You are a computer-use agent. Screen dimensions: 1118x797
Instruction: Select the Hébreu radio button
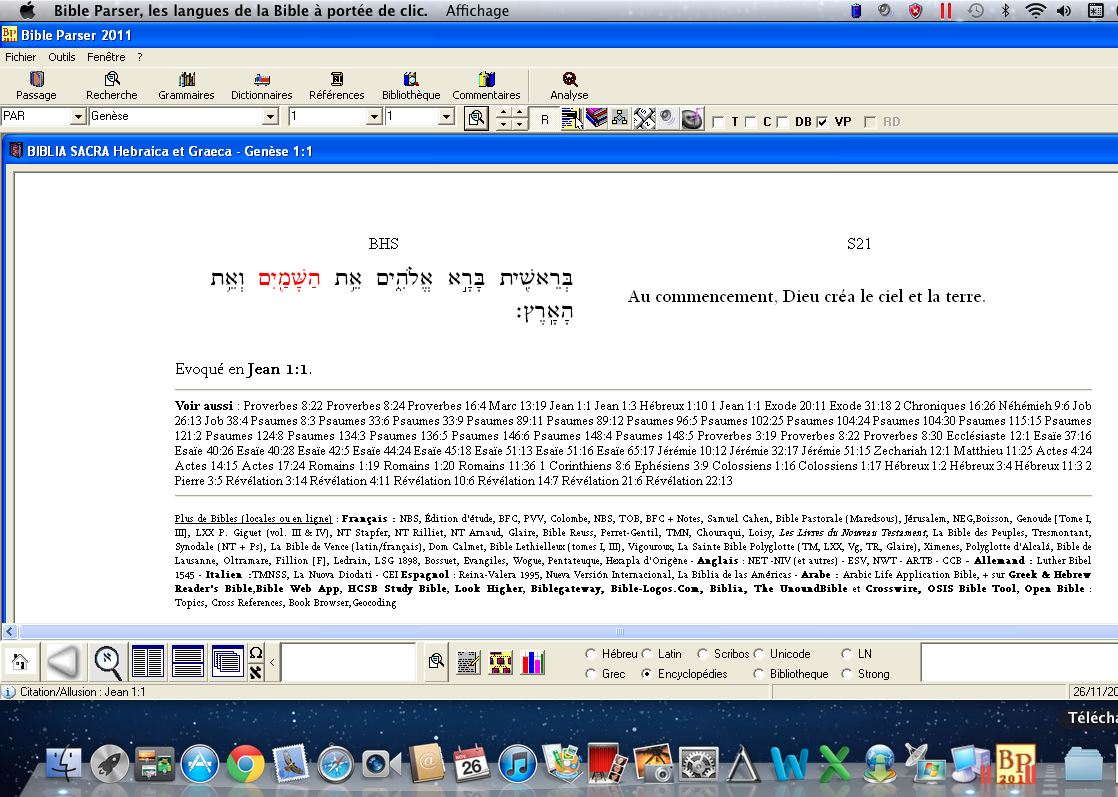point(590,654)
